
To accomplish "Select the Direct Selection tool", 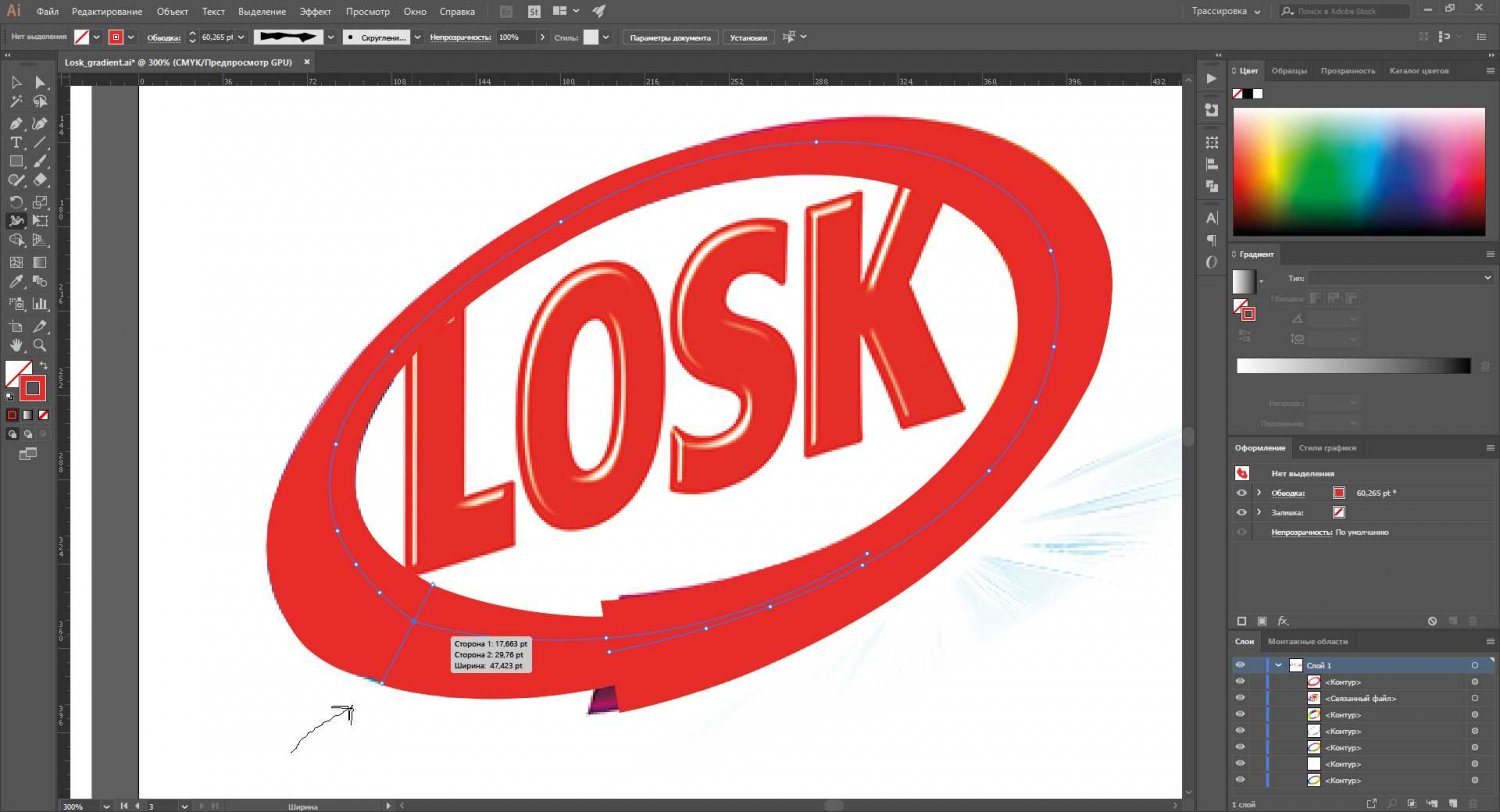I will point(40,82).
